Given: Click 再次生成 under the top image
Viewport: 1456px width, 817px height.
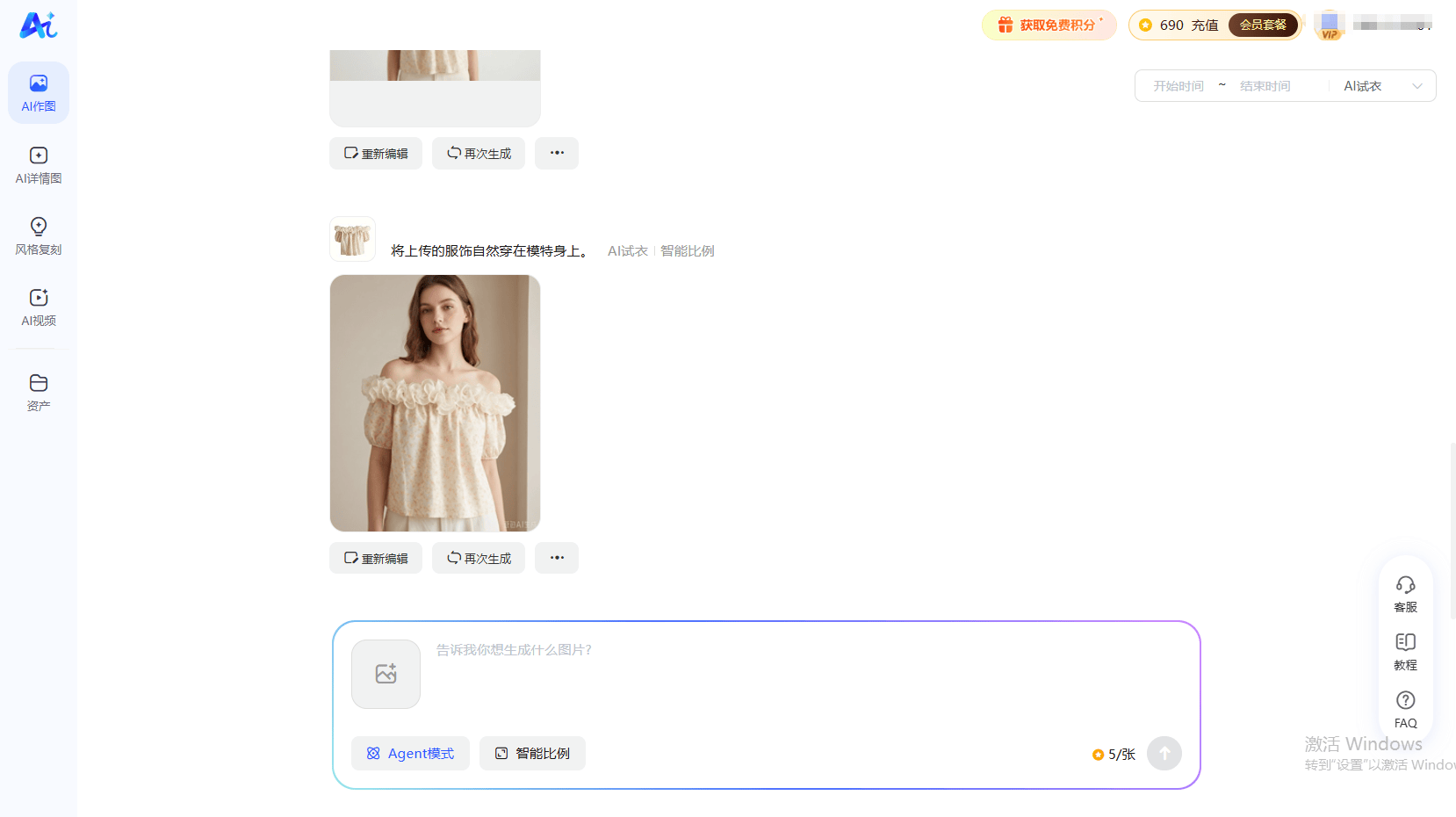Looking at the screenshot, I should point(479,153).
